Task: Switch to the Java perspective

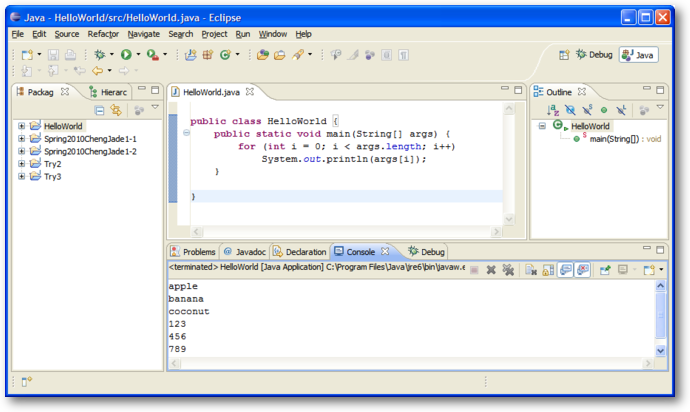Action: click(639, 55)
